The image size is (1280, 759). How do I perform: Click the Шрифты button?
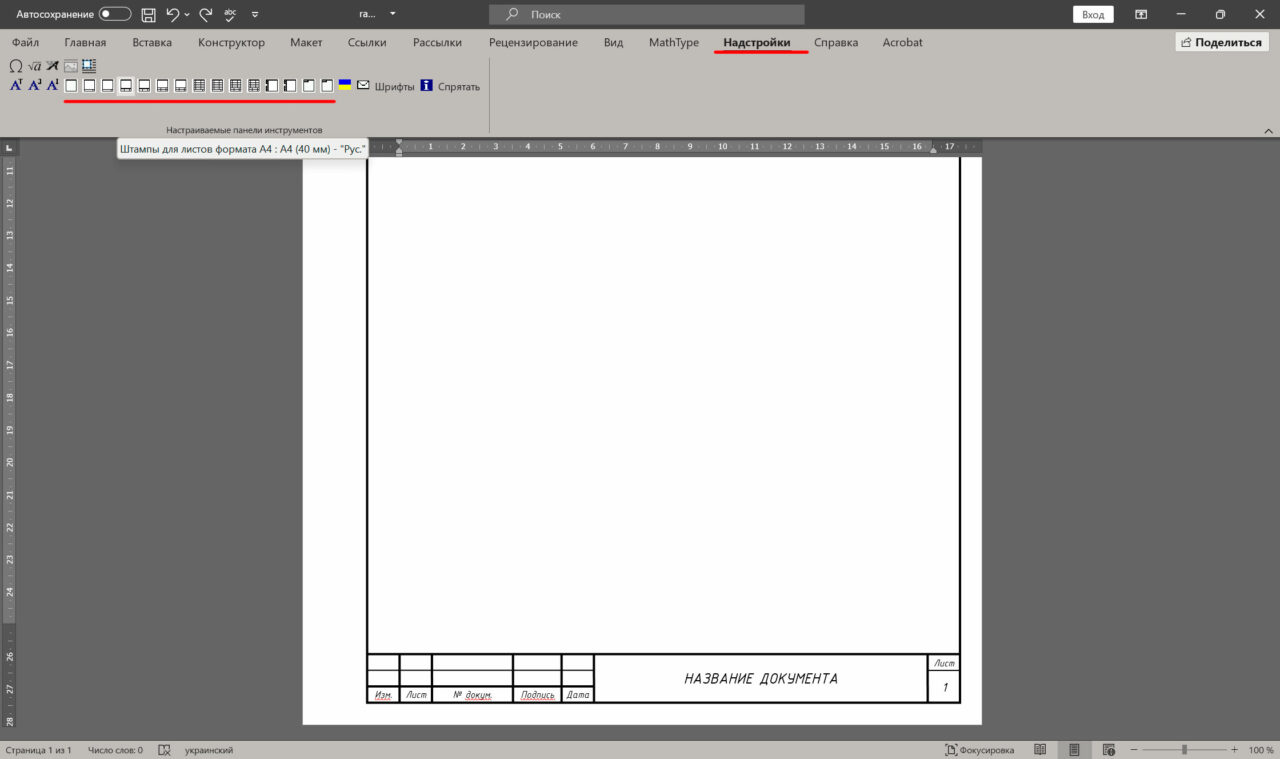tap(394, 87)
